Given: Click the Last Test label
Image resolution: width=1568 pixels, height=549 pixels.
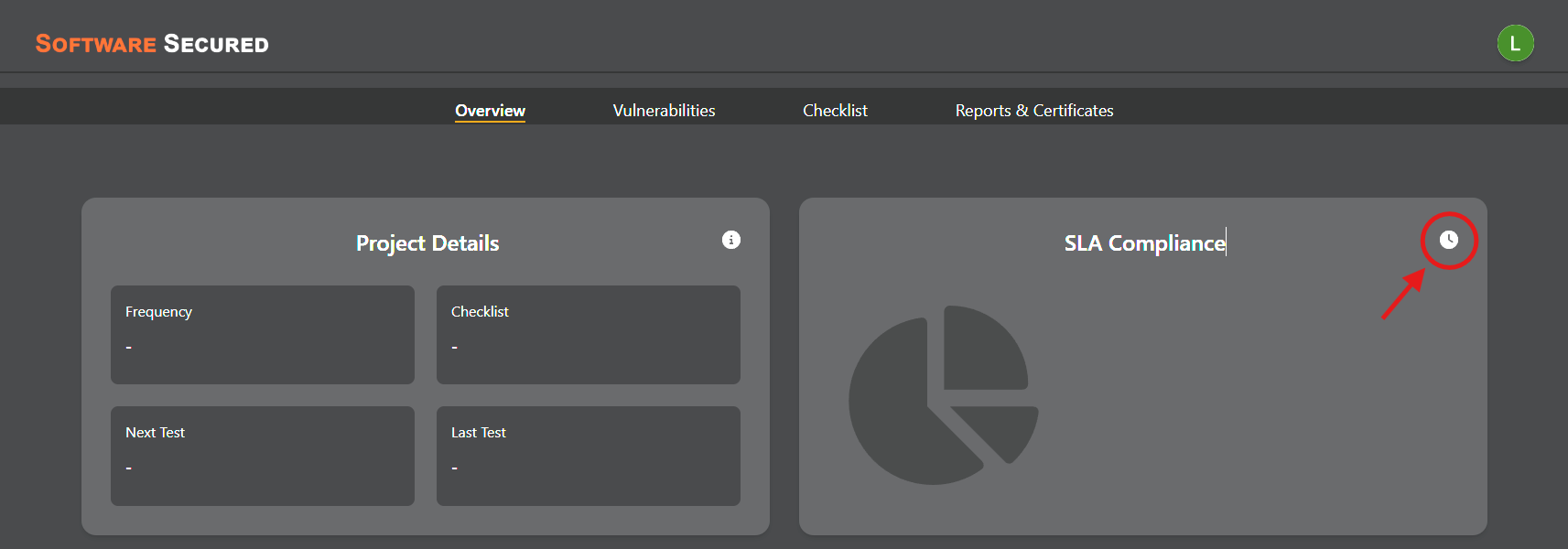Looking at the screenshot, I should pos(478,433).
